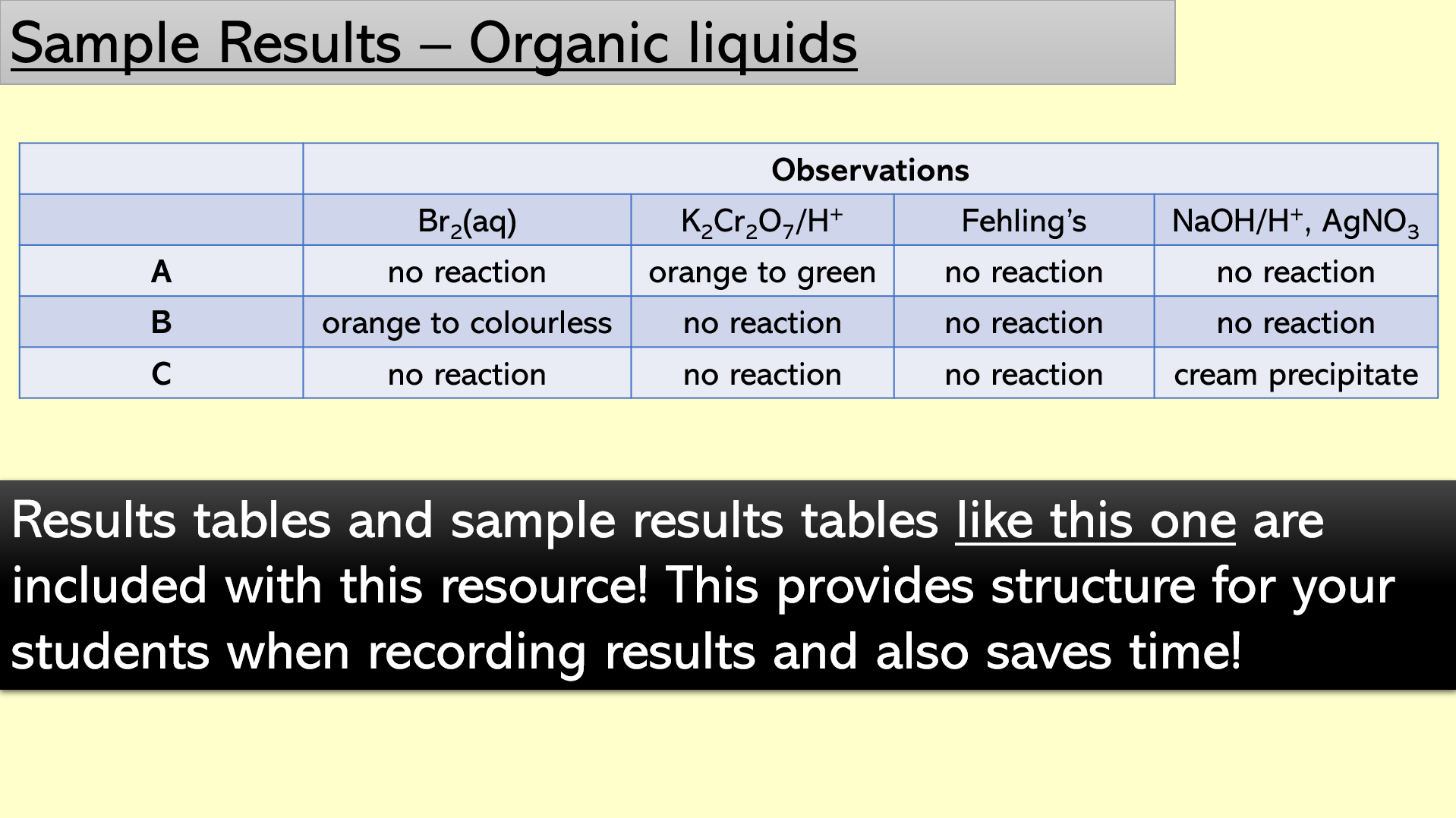Click the Fehling's column header
1456x818 pixels.
point(1024,220)
